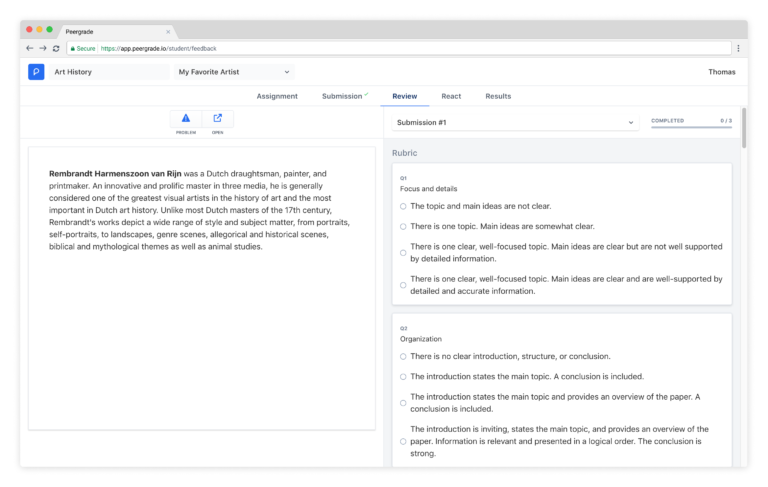Click the Thomas user name
Image resolution: width=768 pixels, height=487 pixels.
coord(721,72)
